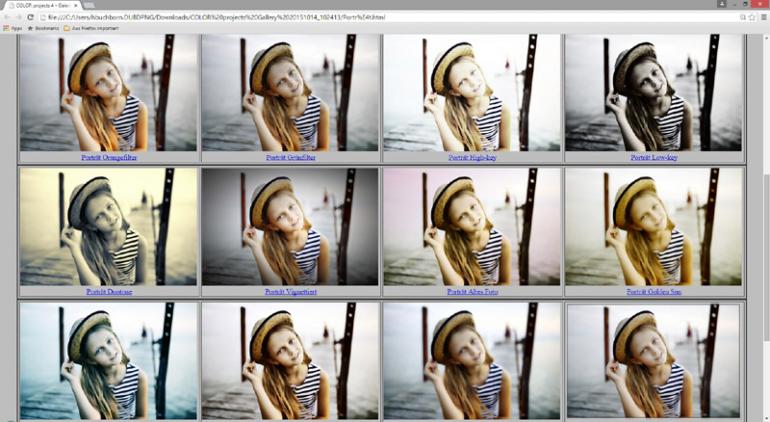Click the vertical page scrollbar
The width and height of the screenshot is (770, 422).
coord(766,257)
